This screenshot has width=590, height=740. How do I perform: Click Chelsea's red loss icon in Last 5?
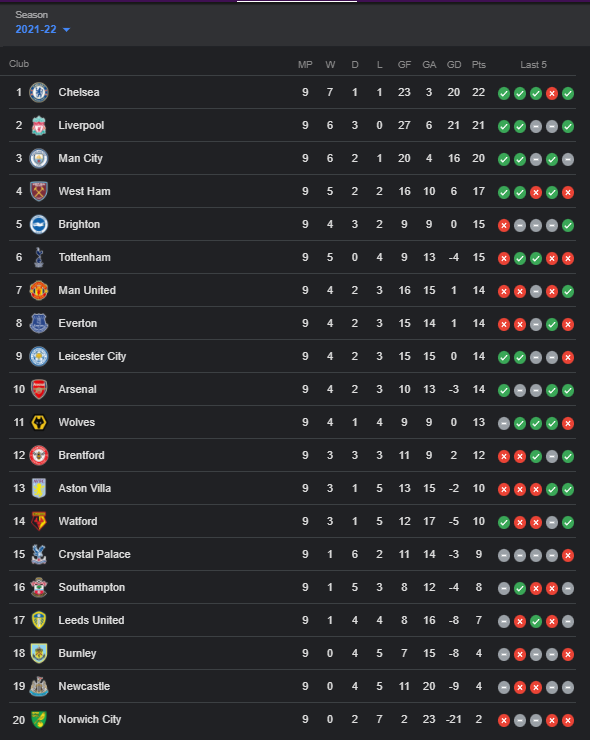[552, 93]
